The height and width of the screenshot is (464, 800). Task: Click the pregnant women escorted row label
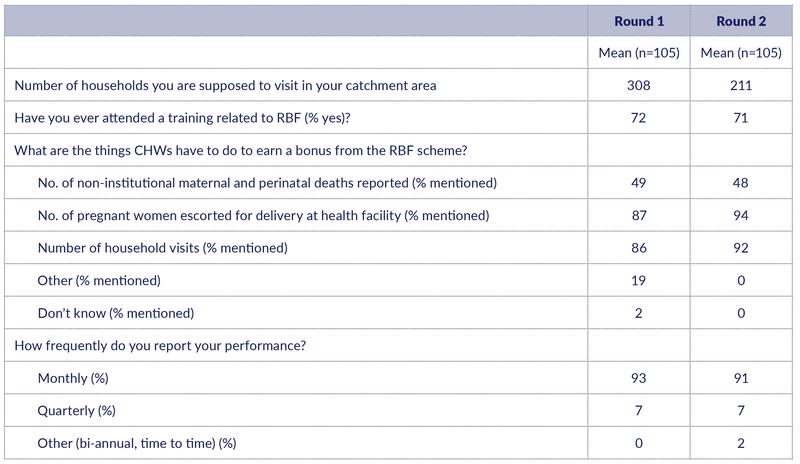click(x=263, y=215)
